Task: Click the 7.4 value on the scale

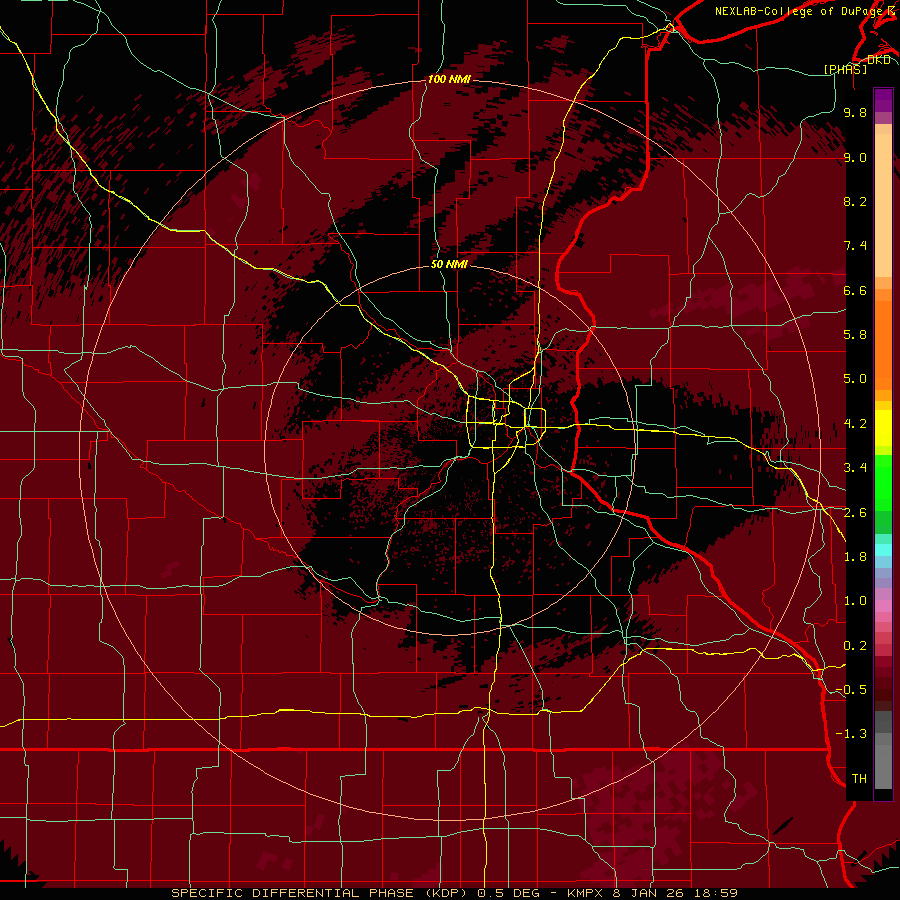Action: tap(855, 246)
